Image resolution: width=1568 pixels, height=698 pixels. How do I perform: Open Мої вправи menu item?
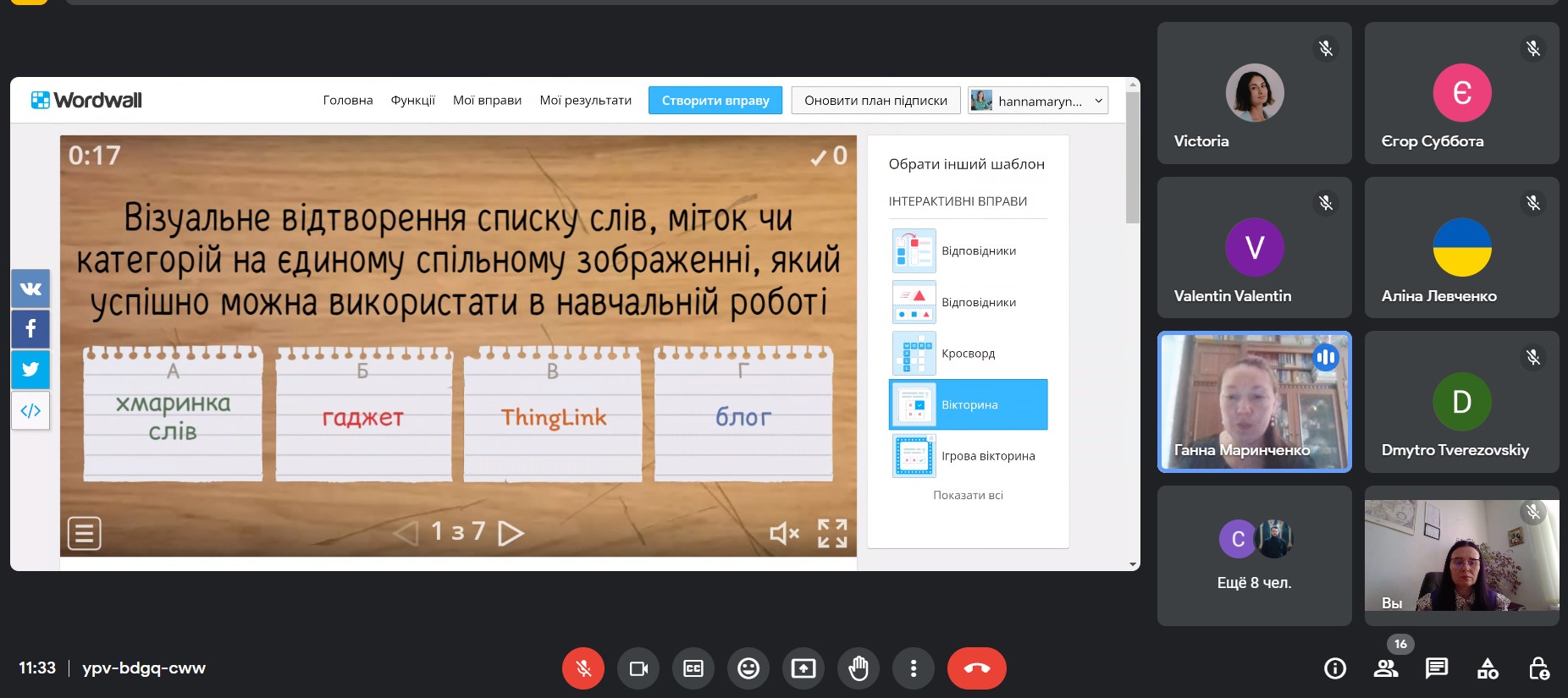click(x=487, y=100)
